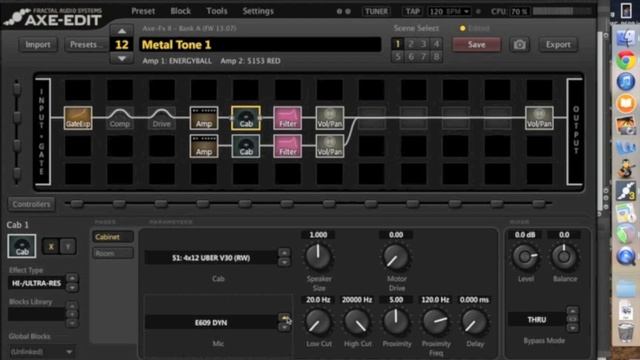Open the Controllers panel

pyautogui.click(x=31, y=204)
